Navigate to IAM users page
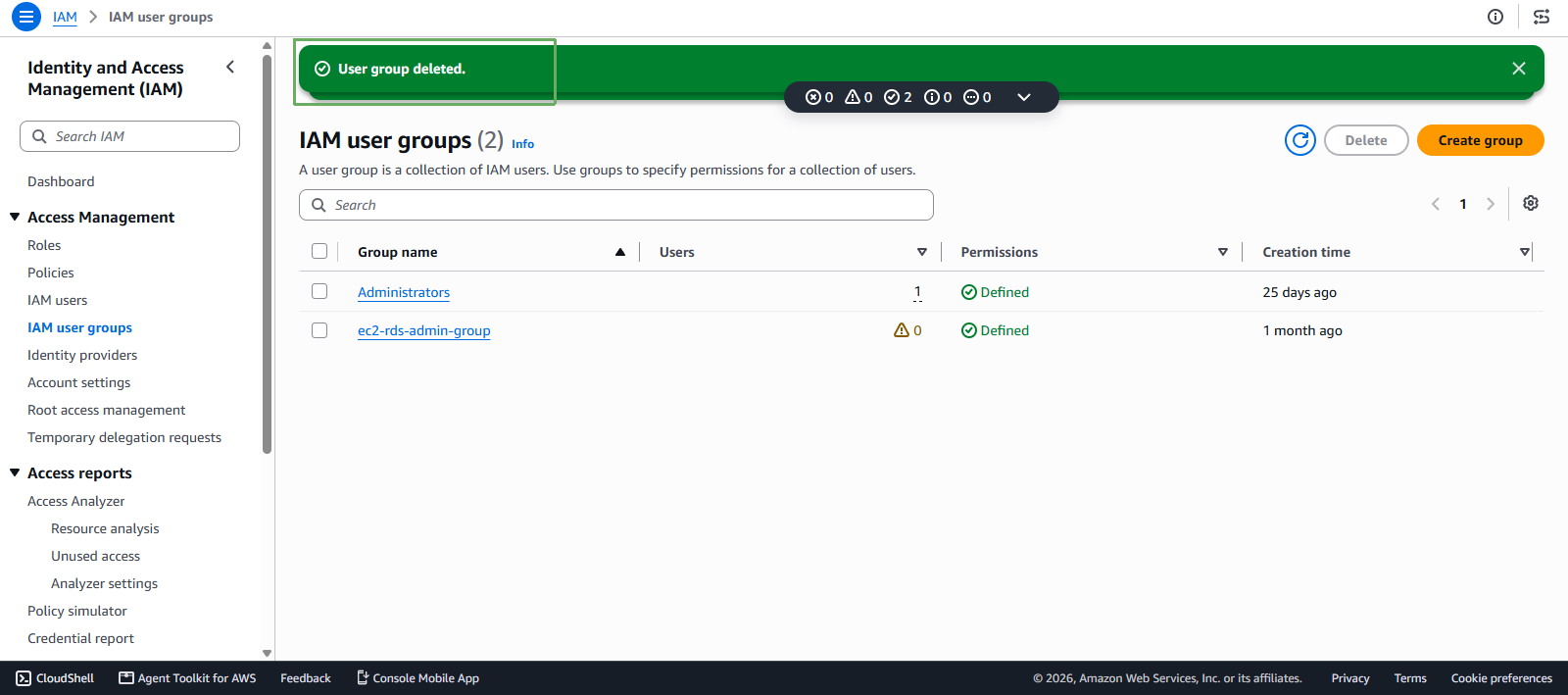Image resolution: width=1568 pixels, height=695 pixels. (58, 300)
